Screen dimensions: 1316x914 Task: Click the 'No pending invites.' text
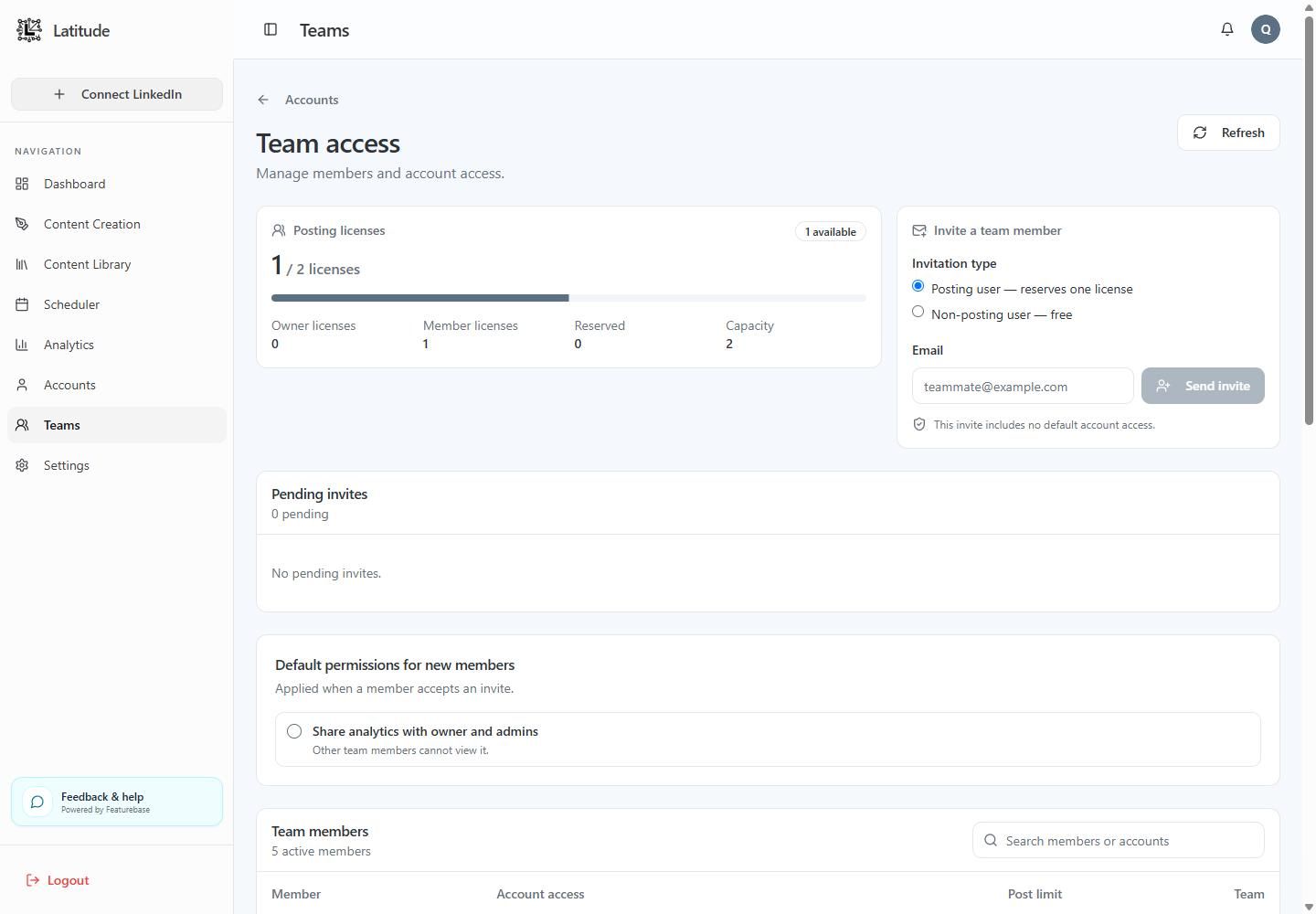click(x=326, y=573)
